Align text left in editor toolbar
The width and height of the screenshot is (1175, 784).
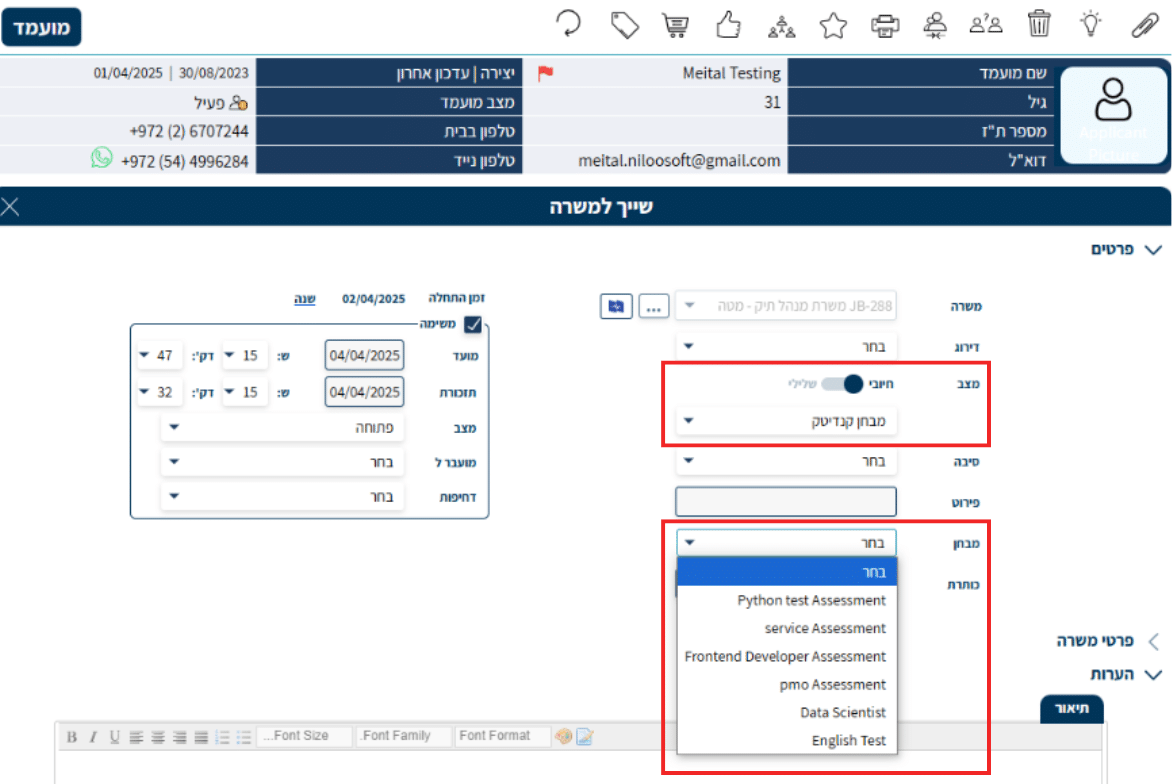click(136, 737)
